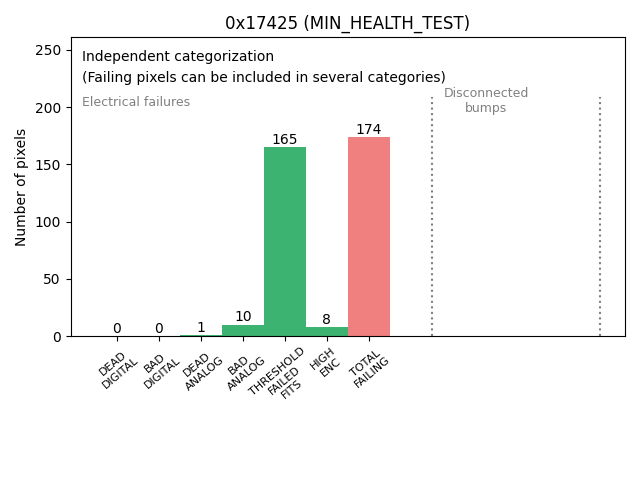
Task: Click the value label 10 above BAD ANALOG
Action: coord(243,317)
